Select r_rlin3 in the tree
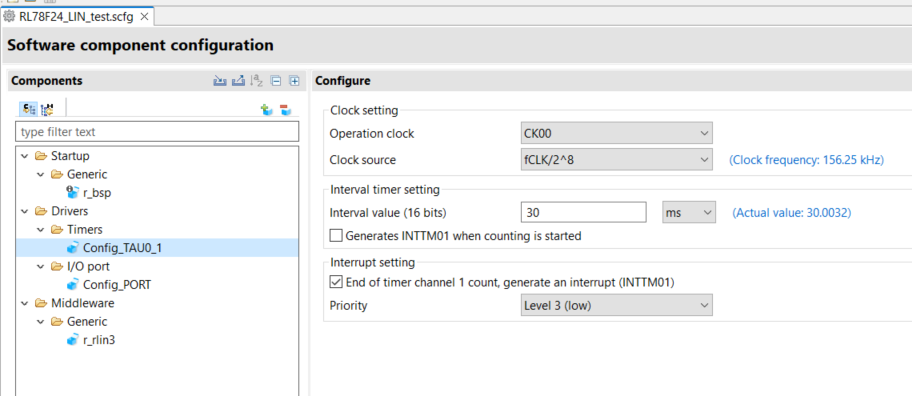 point(99,340)
